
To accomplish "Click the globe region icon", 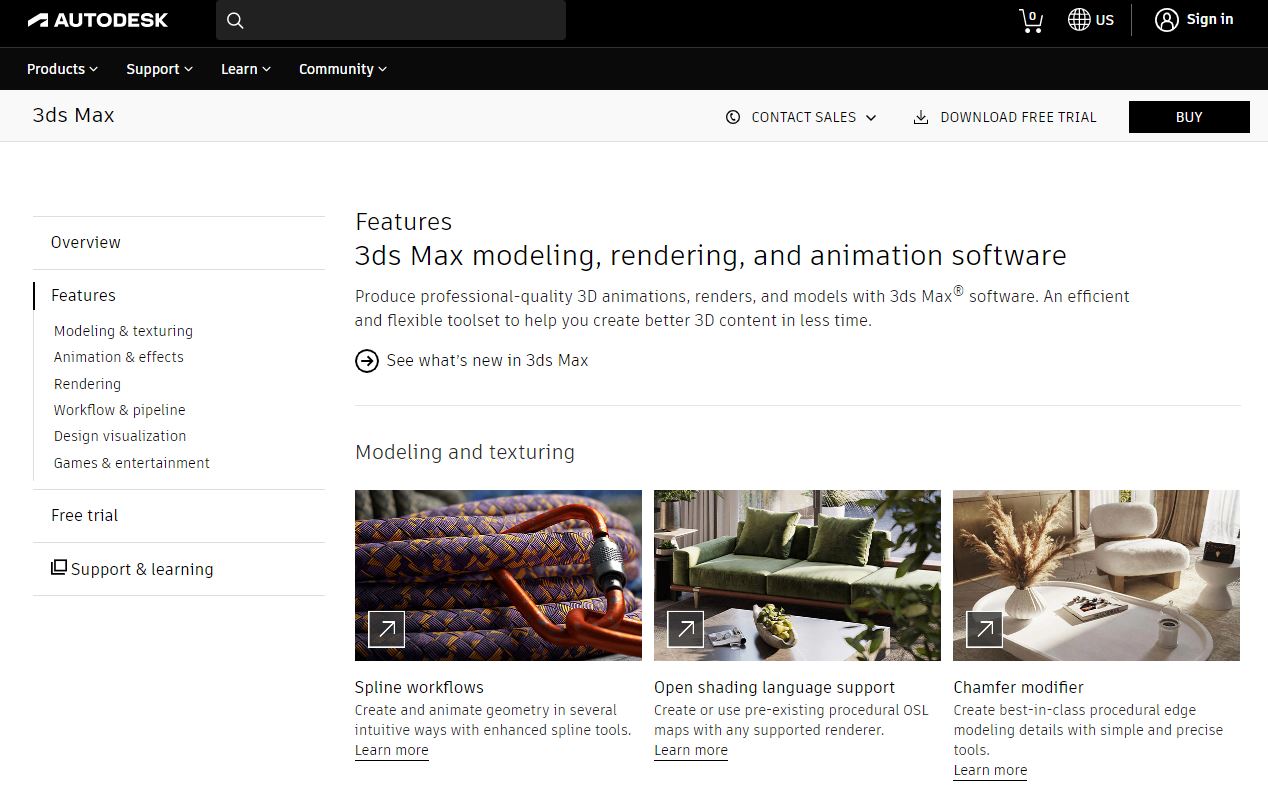I will (1079, 20).
